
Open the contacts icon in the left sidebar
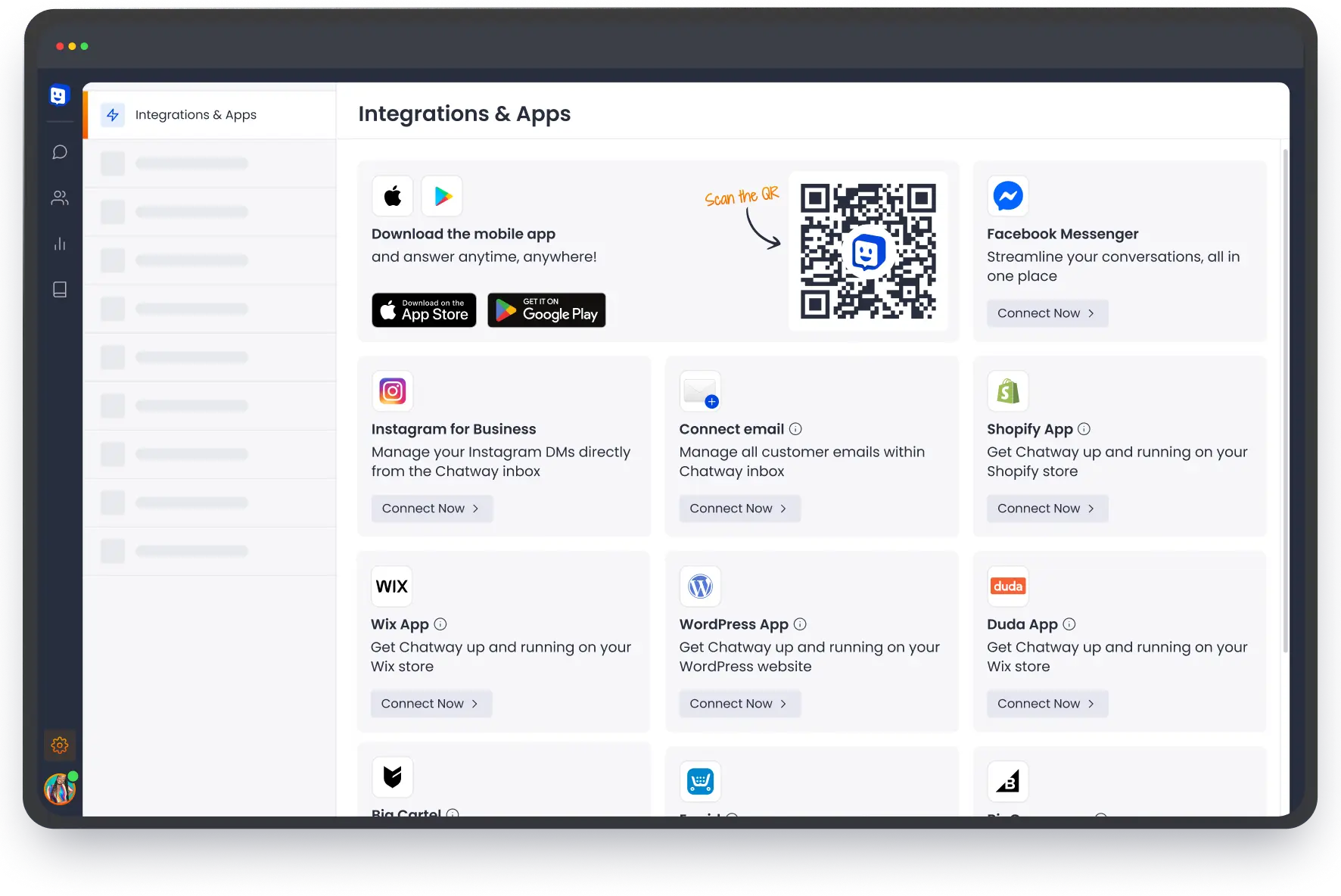(x=60, y=198)
